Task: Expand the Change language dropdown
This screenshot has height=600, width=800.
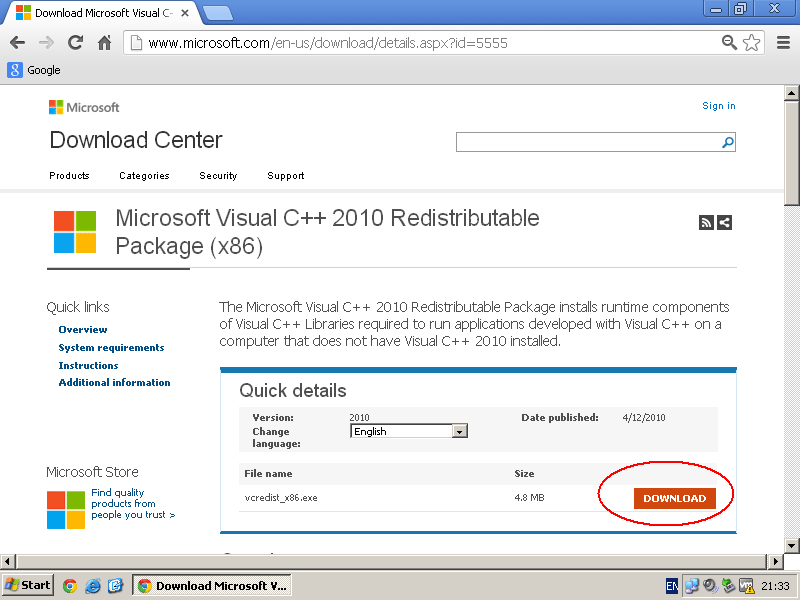Action: click(x=409, y=431)
